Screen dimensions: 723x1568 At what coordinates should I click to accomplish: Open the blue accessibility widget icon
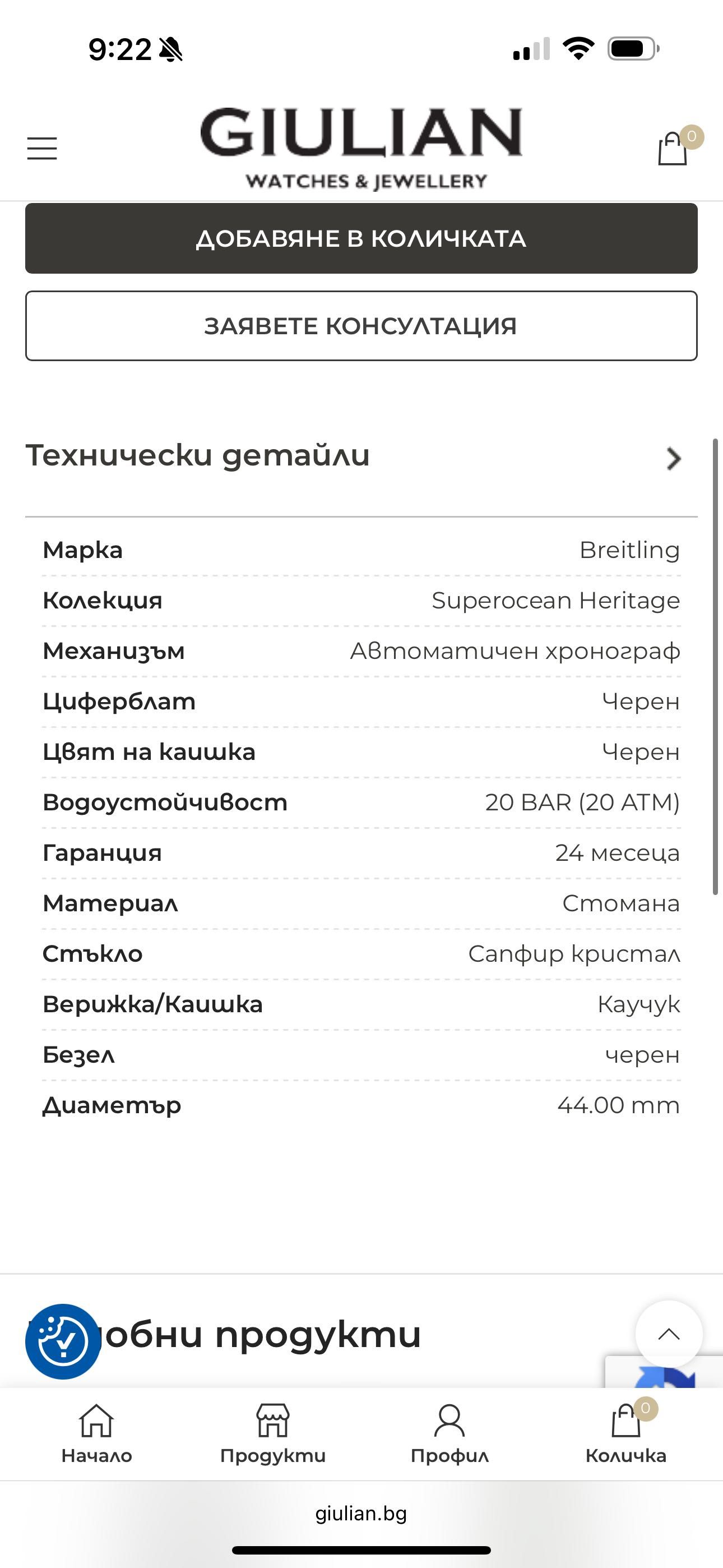point(63,1341)
